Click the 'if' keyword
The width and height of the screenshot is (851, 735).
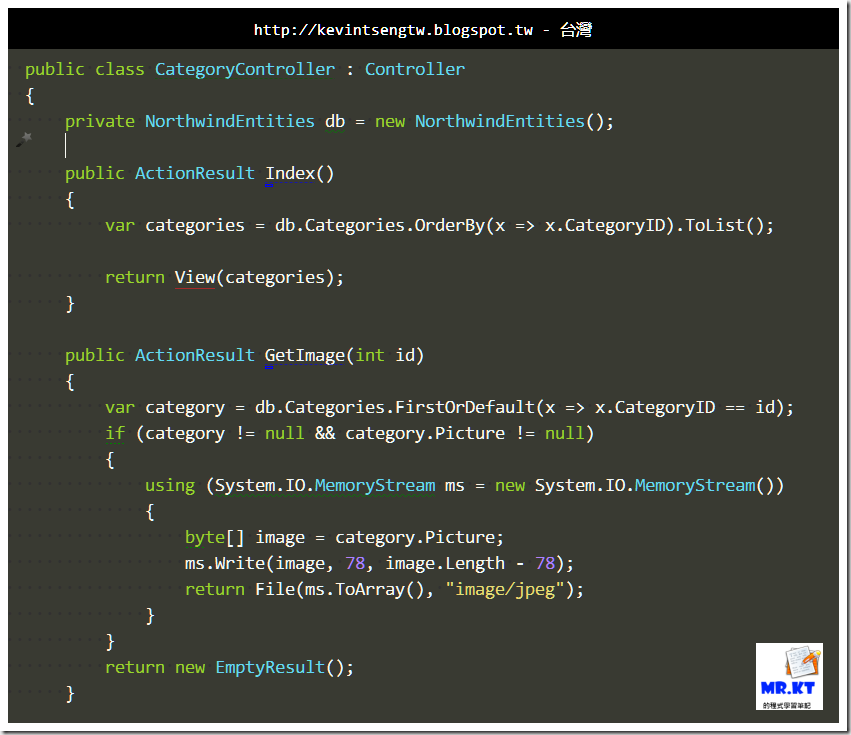point(115,433)
